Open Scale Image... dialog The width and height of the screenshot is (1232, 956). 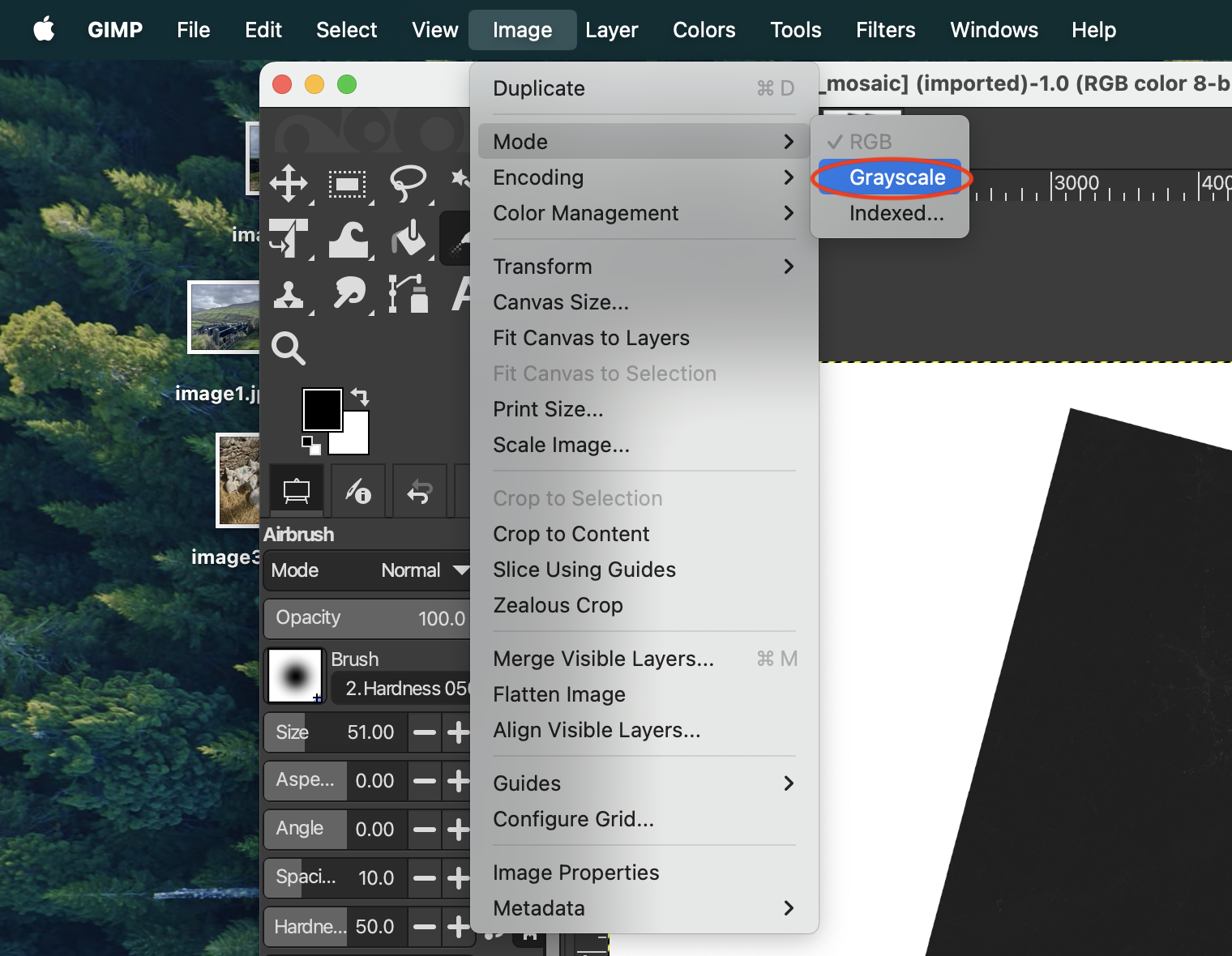(x=644, y=445)
